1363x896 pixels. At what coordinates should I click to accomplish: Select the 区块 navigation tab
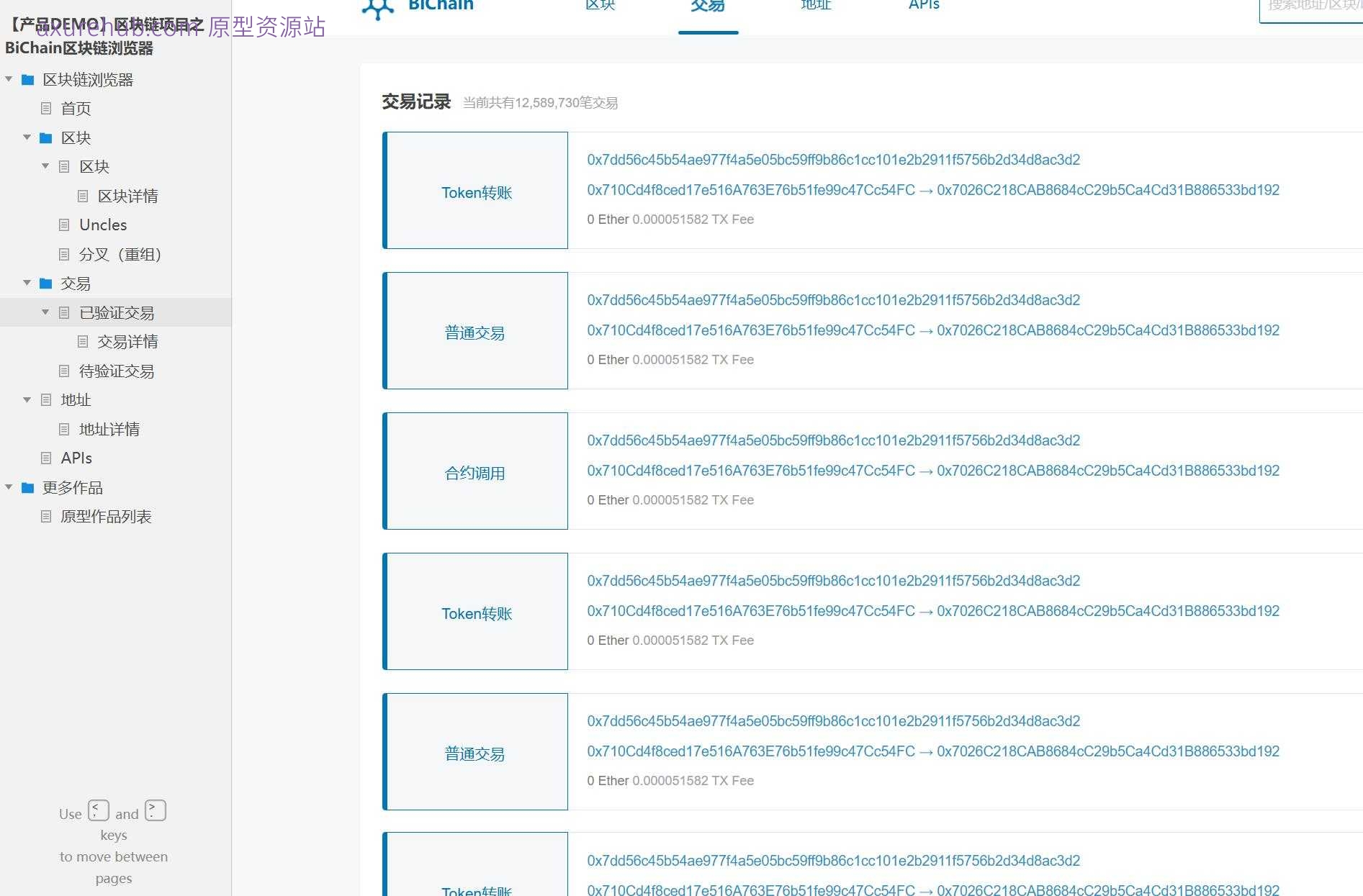click(x=600, y=6)
